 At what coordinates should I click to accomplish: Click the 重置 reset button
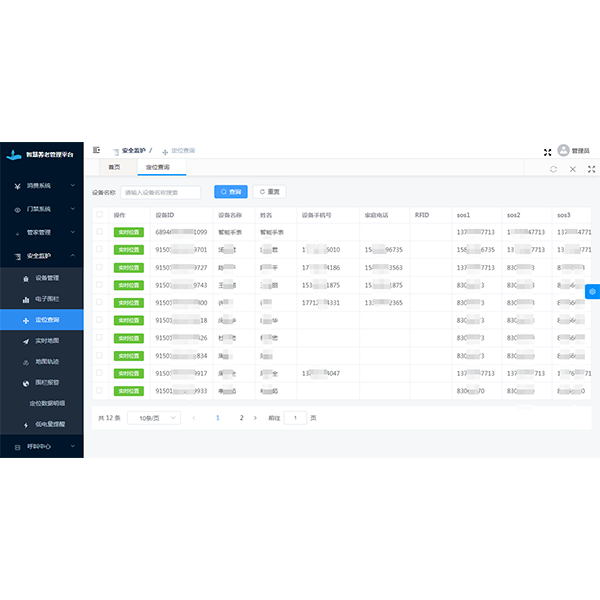coord(269,192)
